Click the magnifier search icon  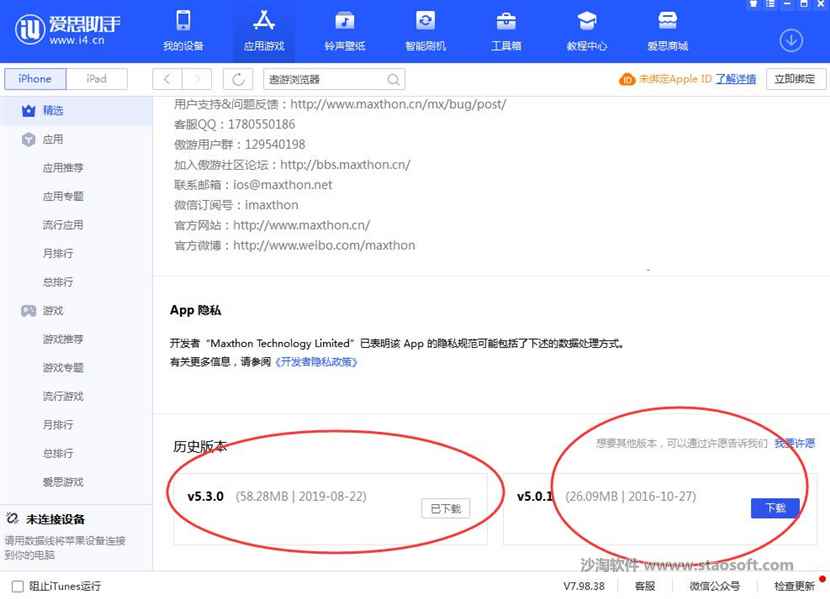point(393,79)
